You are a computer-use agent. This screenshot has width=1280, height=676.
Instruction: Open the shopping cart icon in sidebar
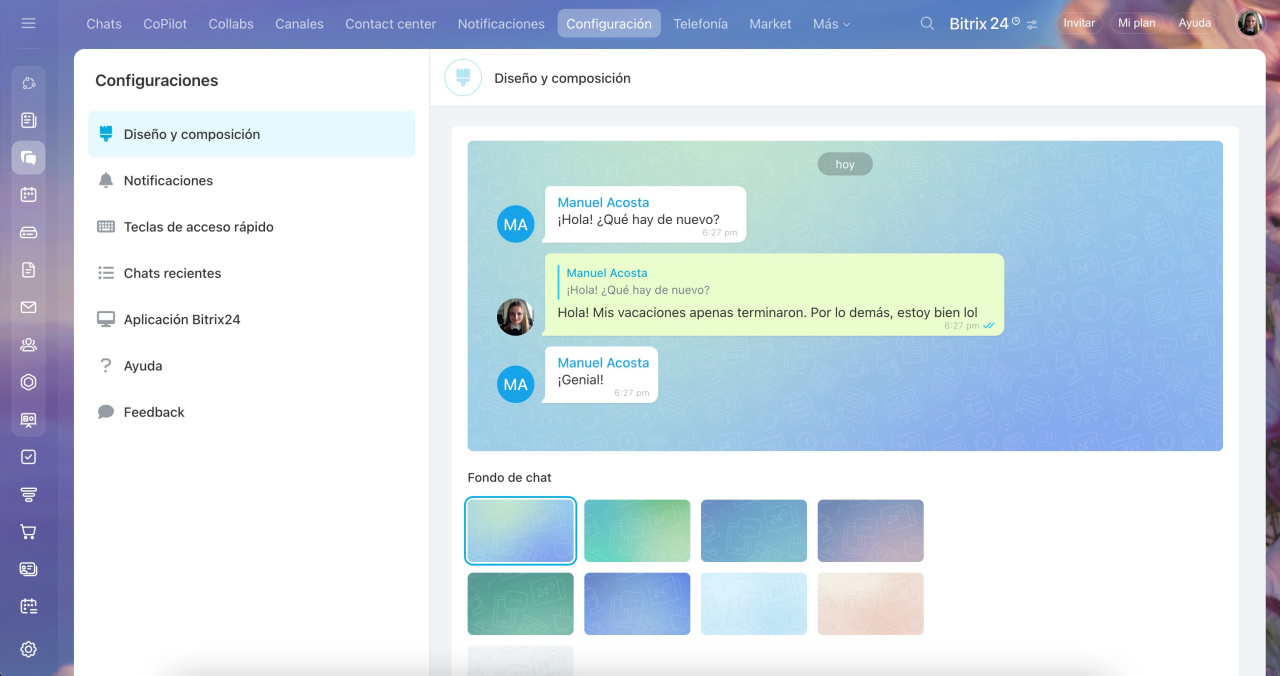28,532
